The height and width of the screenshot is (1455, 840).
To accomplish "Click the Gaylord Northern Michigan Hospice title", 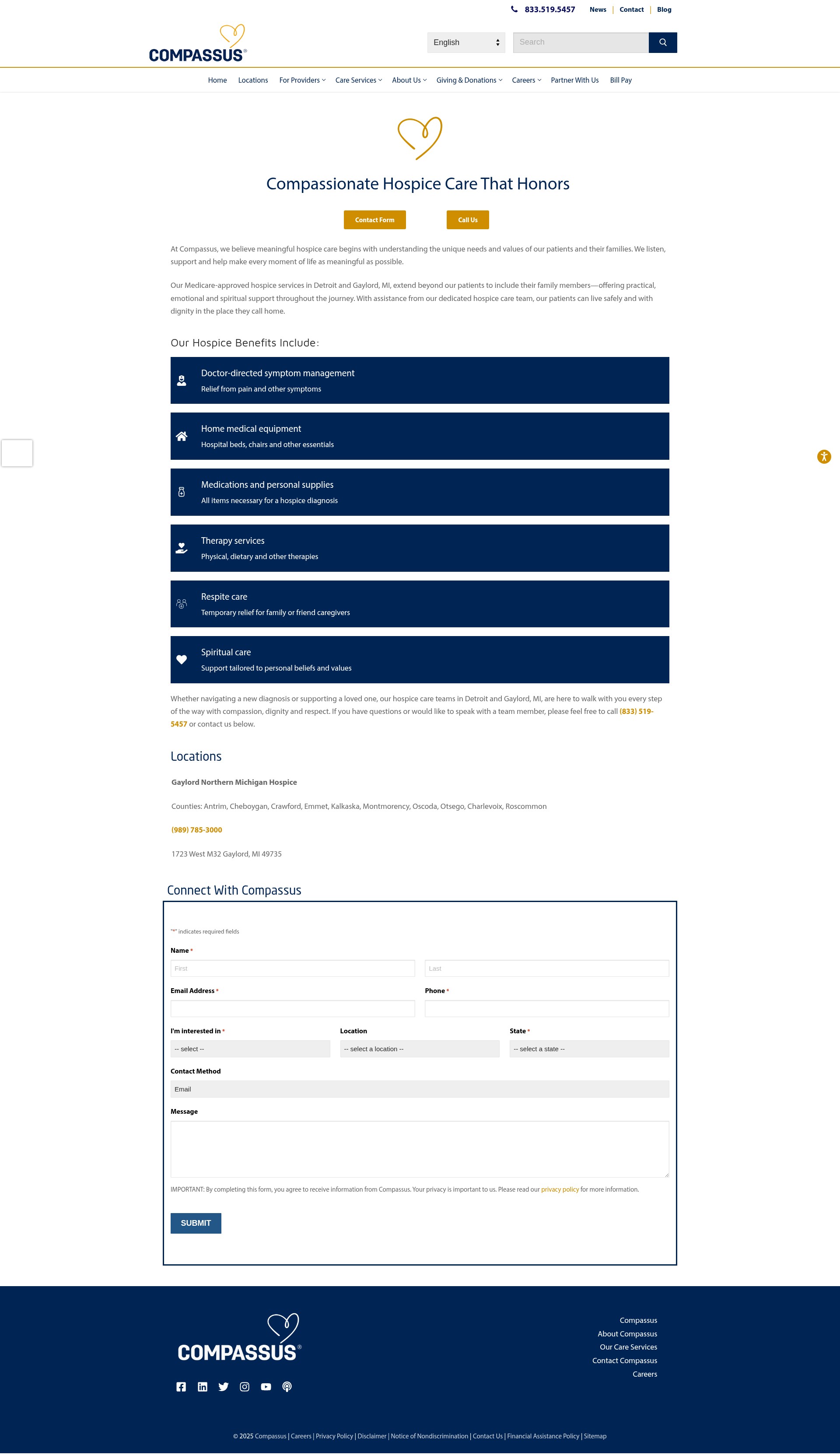I will pos(234,782).
